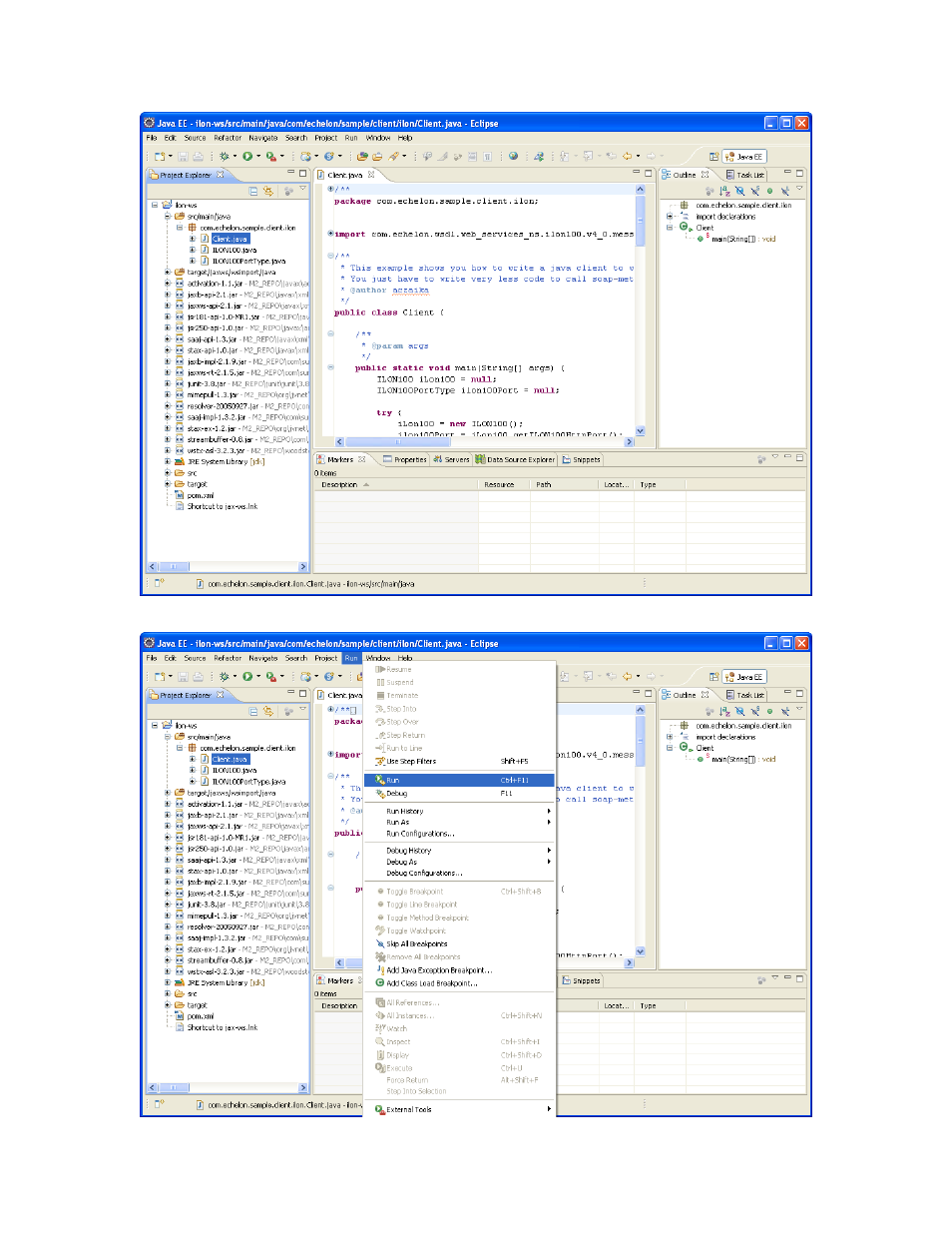Click Hide Fields icon in upper Outline toolbar
Screen dimensions: 952x1233
(x=739, y=191)
